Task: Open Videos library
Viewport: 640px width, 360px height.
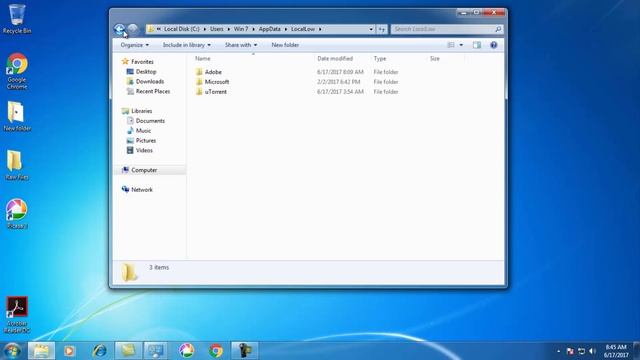Action: click(144, 150)
